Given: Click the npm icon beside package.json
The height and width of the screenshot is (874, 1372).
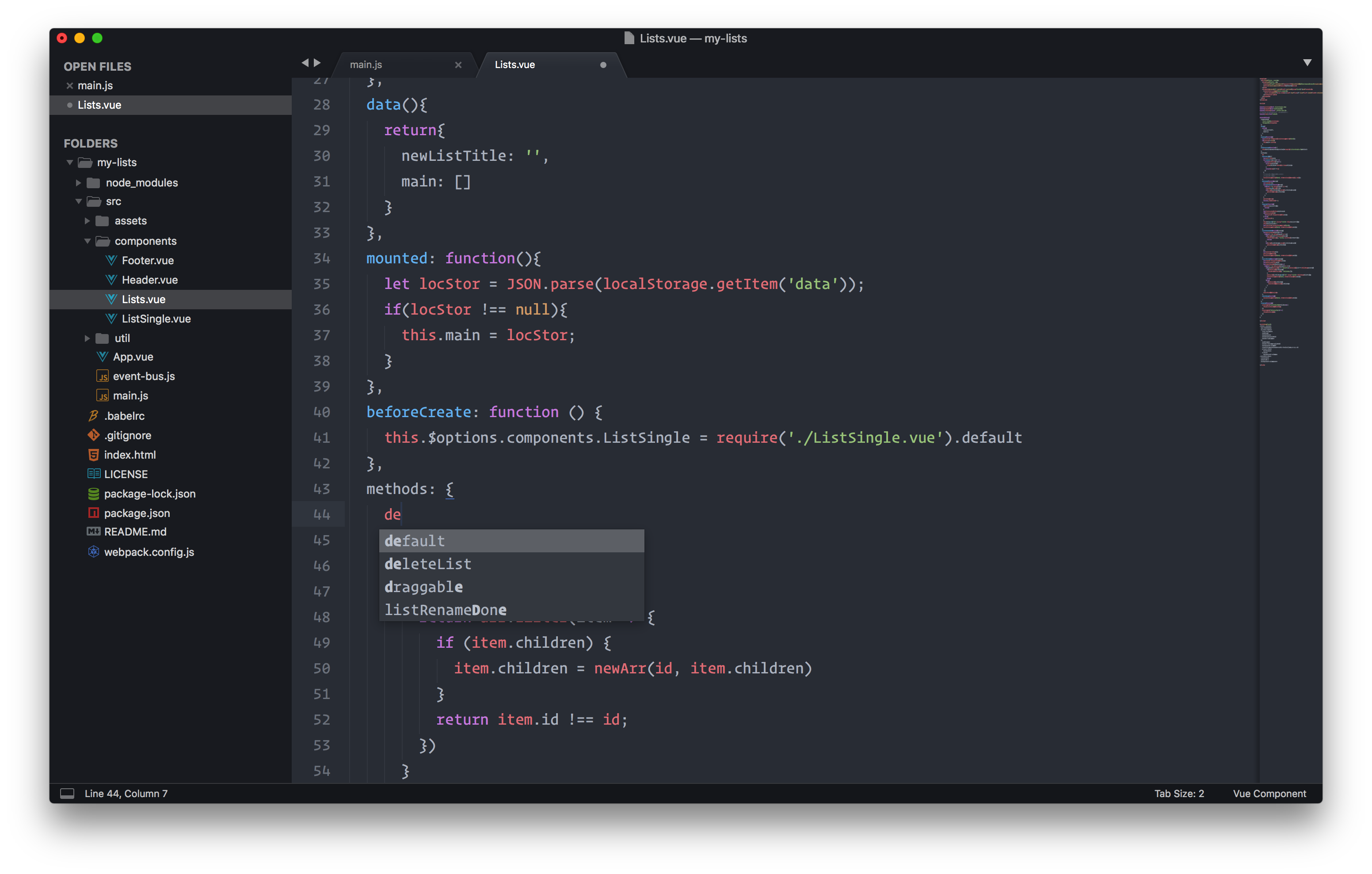Looking at the screenshot, I should (93, 513).
